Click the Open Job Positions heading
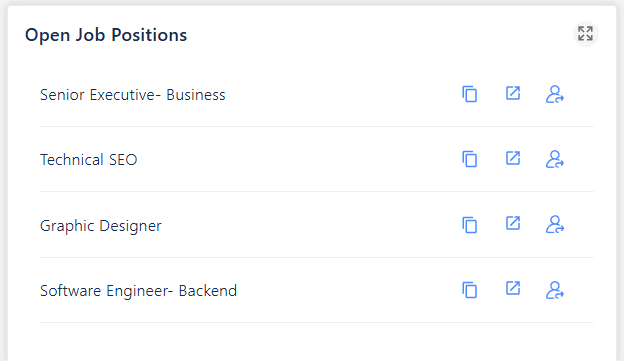The height and width of the screenshot is (361, 624). (x=106, y=35)
